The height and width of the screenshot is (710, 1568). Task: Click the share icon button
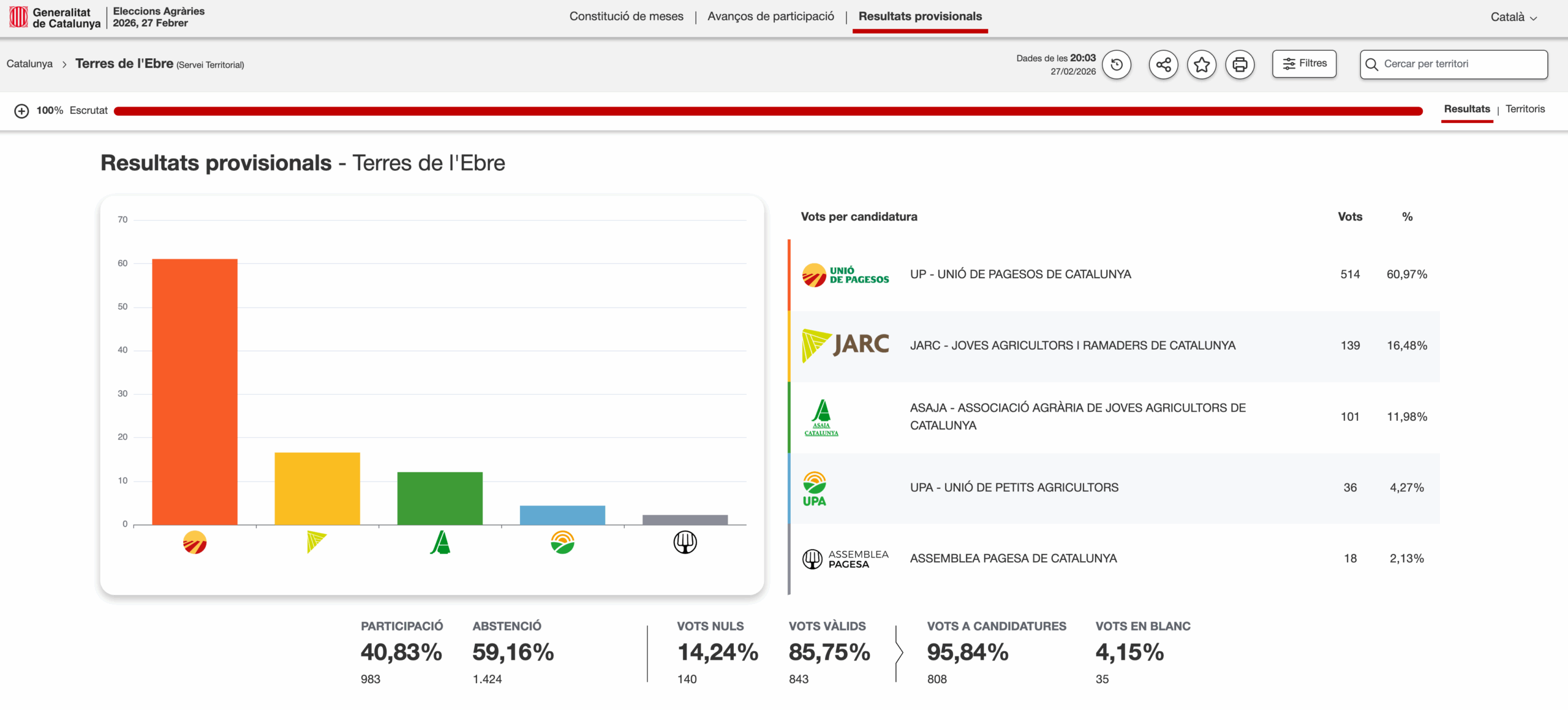[x=1163, y=64]
